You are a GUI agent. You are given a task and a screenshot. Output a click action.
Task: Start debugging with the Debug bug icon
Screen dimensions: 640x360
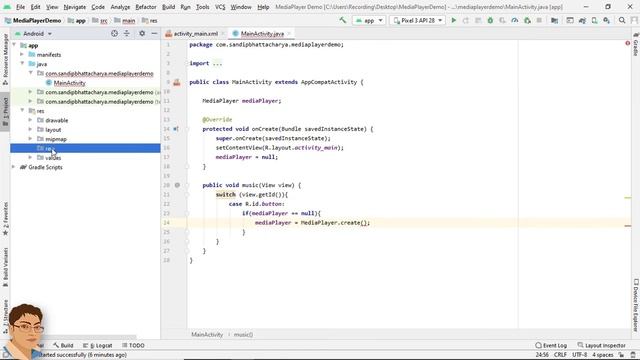tap(490, 20)
